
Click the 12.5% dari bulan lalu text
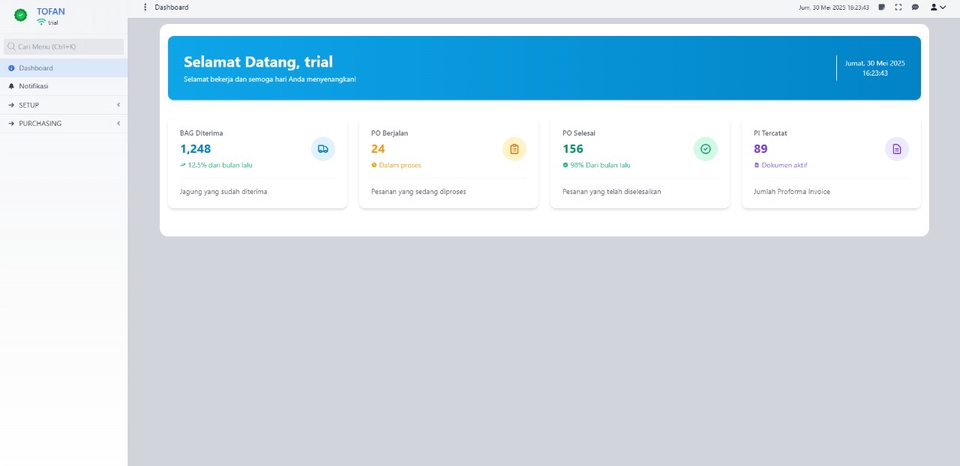click(x=220, y=165)
